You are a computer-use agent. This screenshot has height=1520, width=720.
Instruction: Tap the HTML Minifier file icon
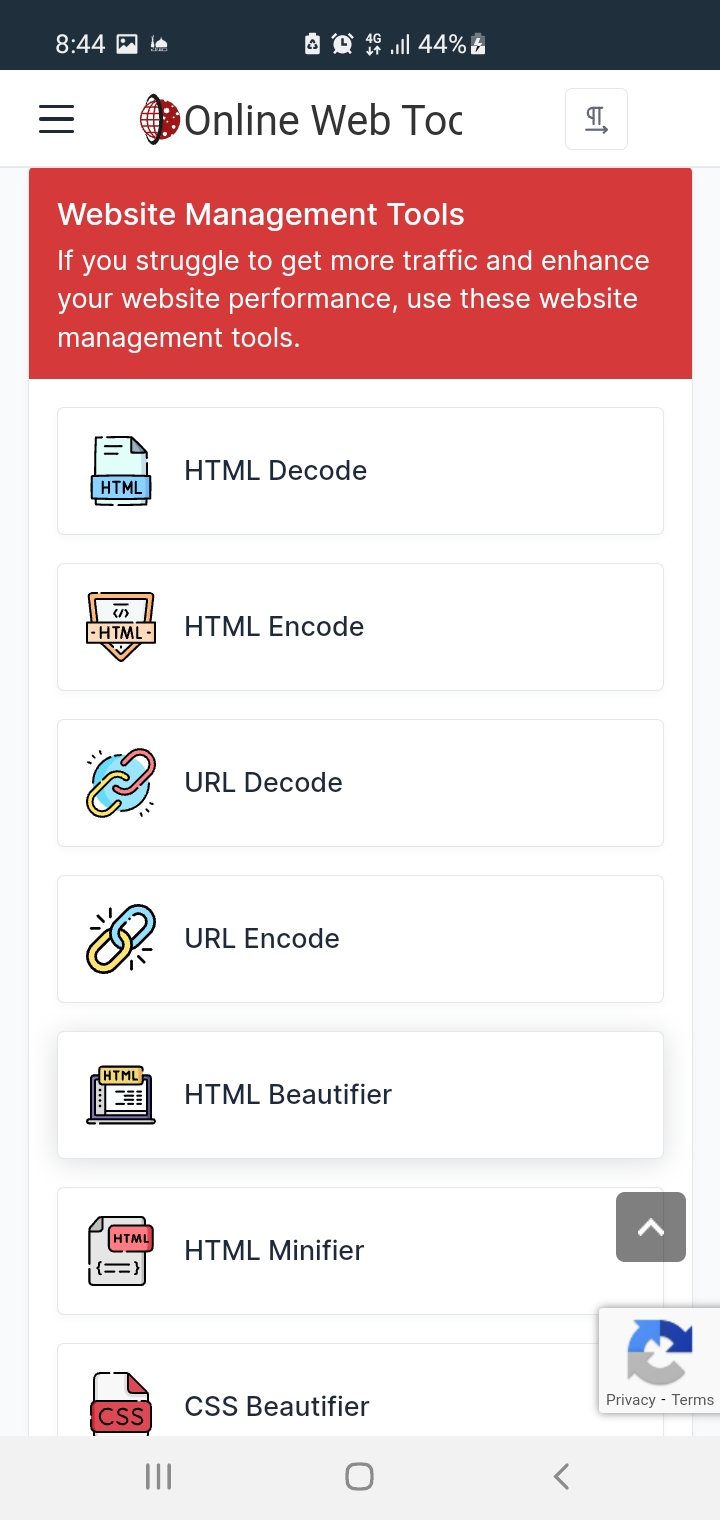pyautogui.click(x=121, y=1251)
